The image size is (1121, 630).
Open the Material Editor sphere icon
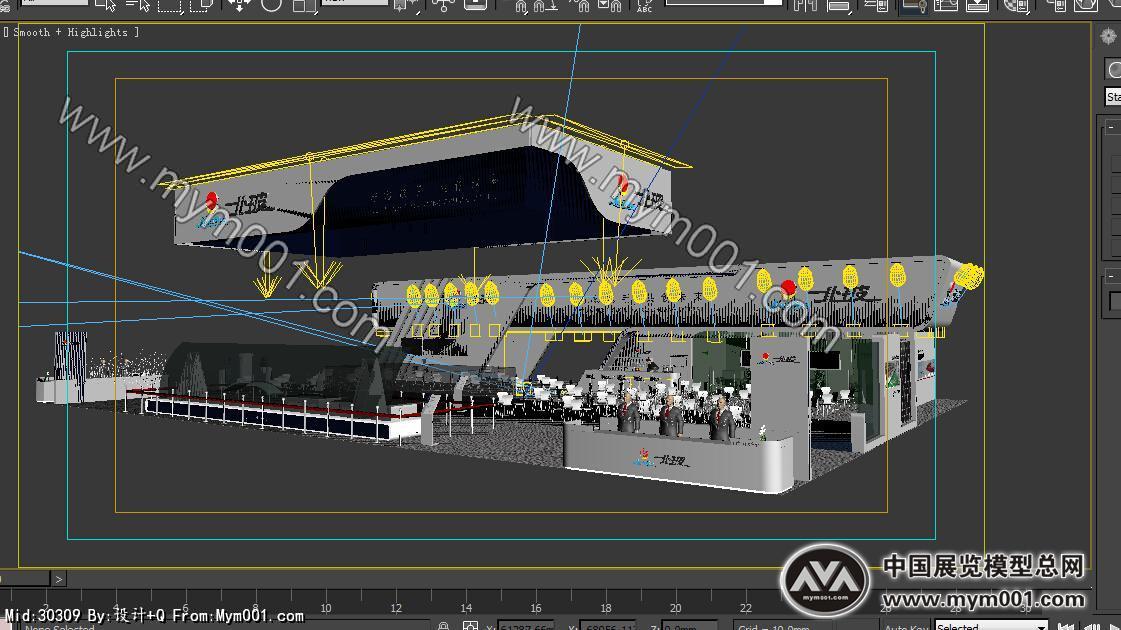tap(1016, 6)
